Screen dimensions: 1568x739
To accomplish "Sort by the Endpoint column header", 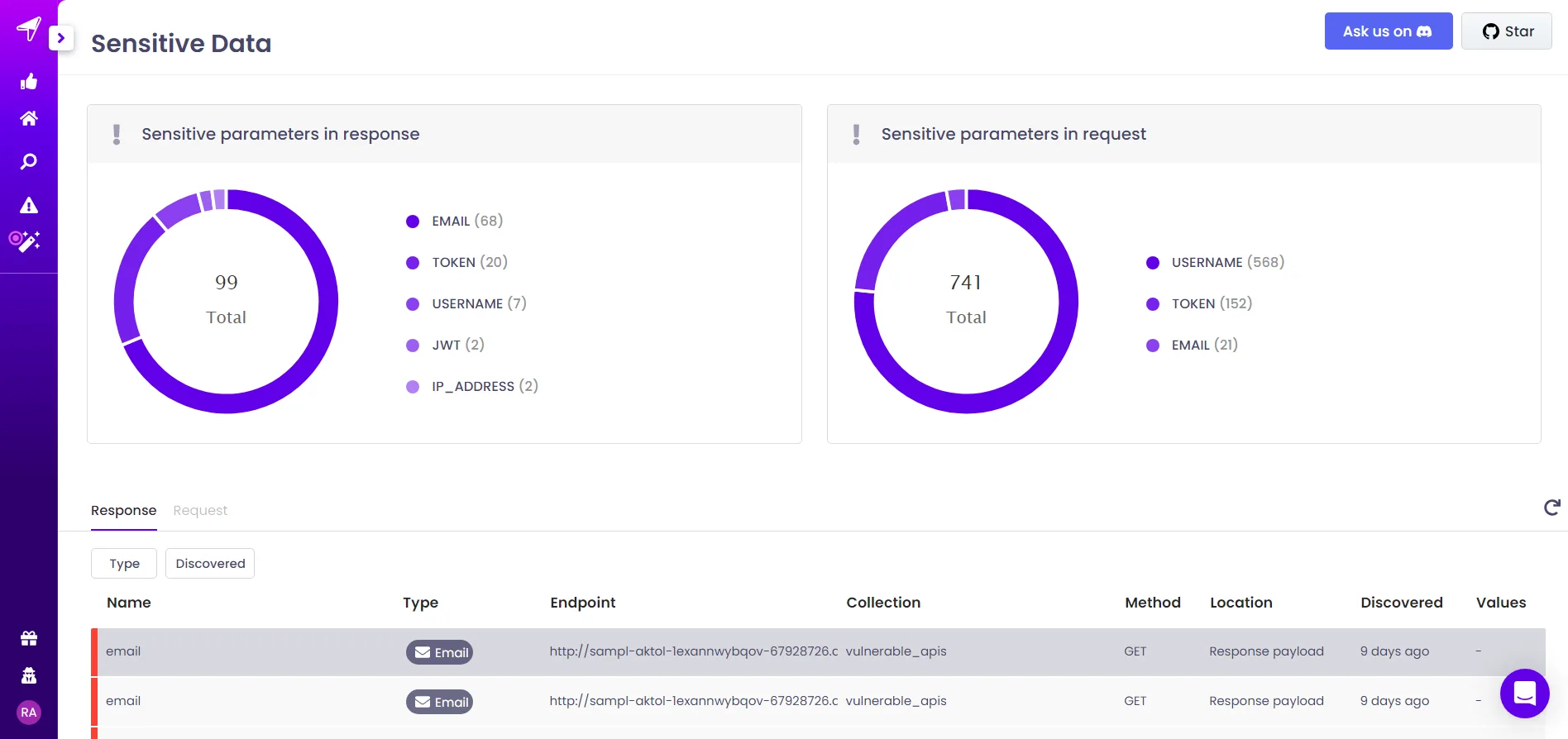I will [x=583, y=603].
